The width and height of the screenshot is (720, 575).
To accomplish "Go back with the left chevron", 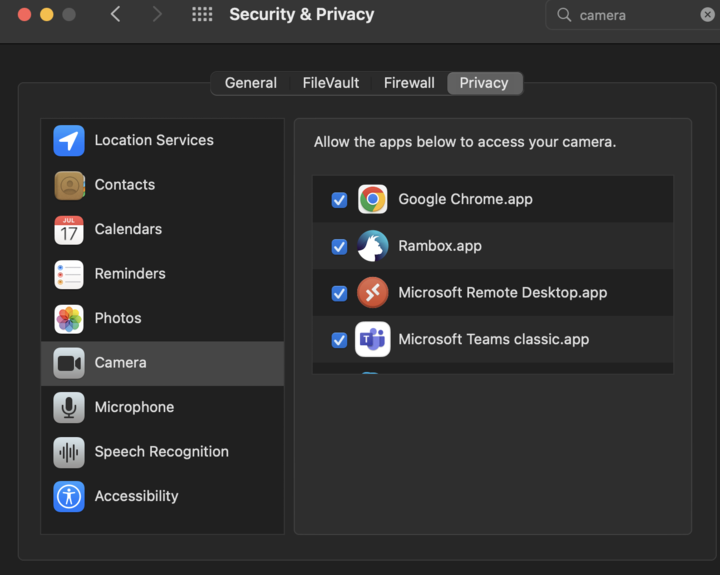I will 116,14.
